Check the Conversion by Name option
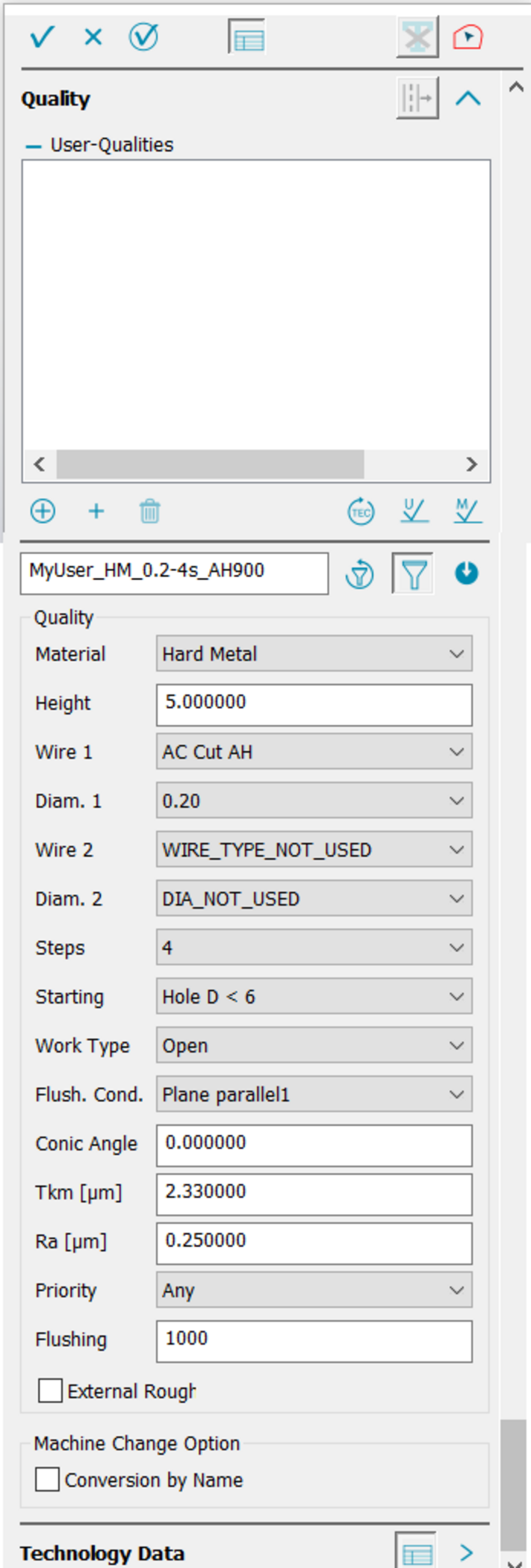 [x=47, y=1479]
